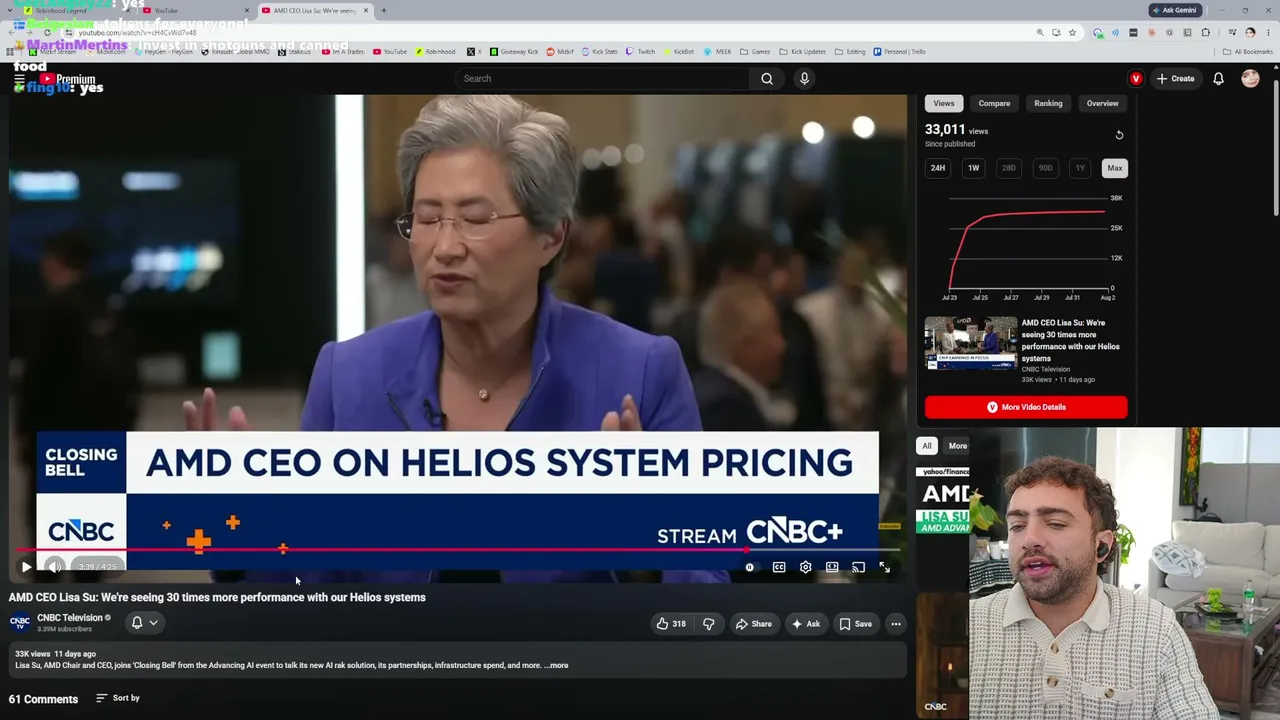This screenshot has width=1280, height=720.
Task: Select the Views tab in stats panel
Action: (944, 103)
